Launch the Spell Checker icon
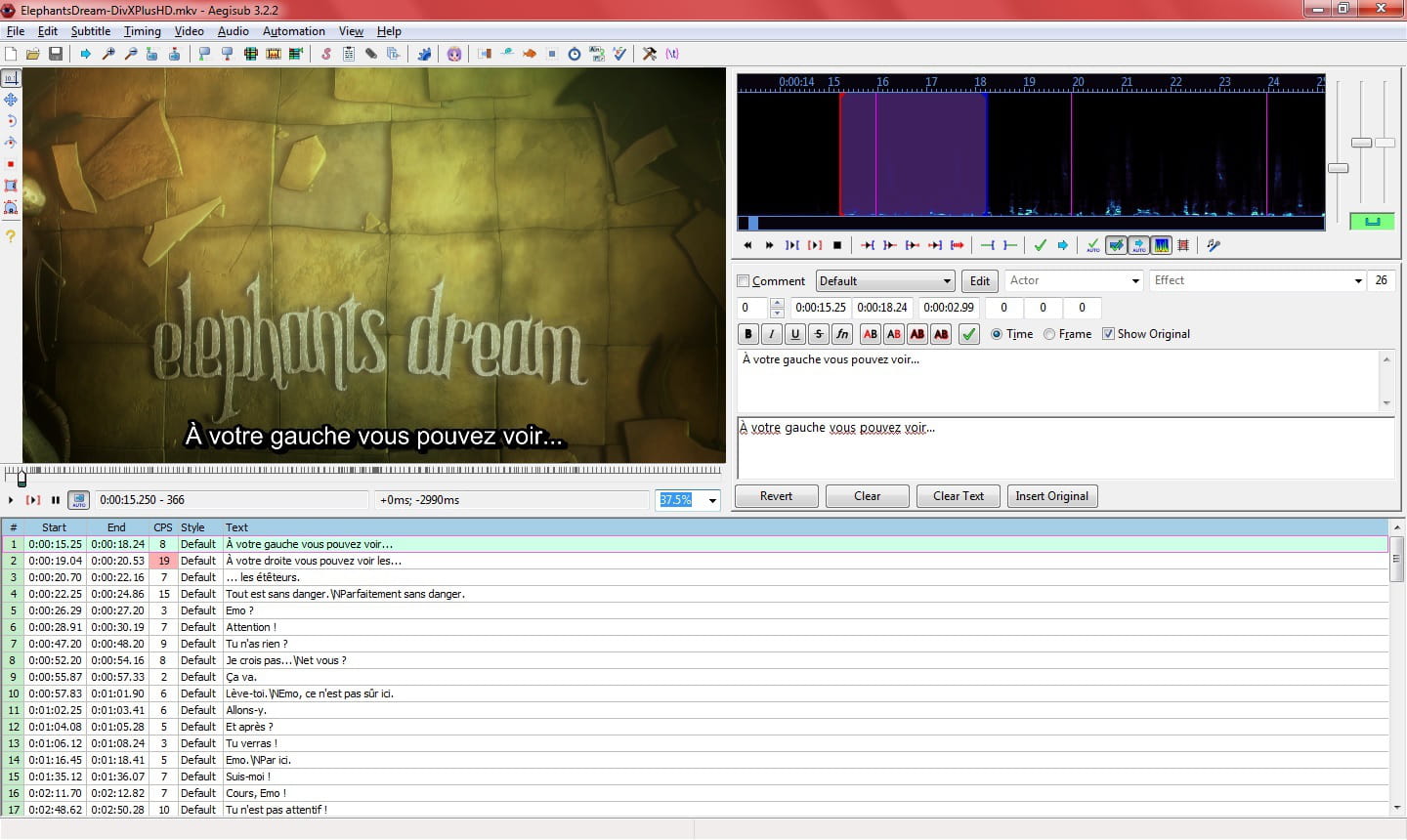 tap(619, 54)
